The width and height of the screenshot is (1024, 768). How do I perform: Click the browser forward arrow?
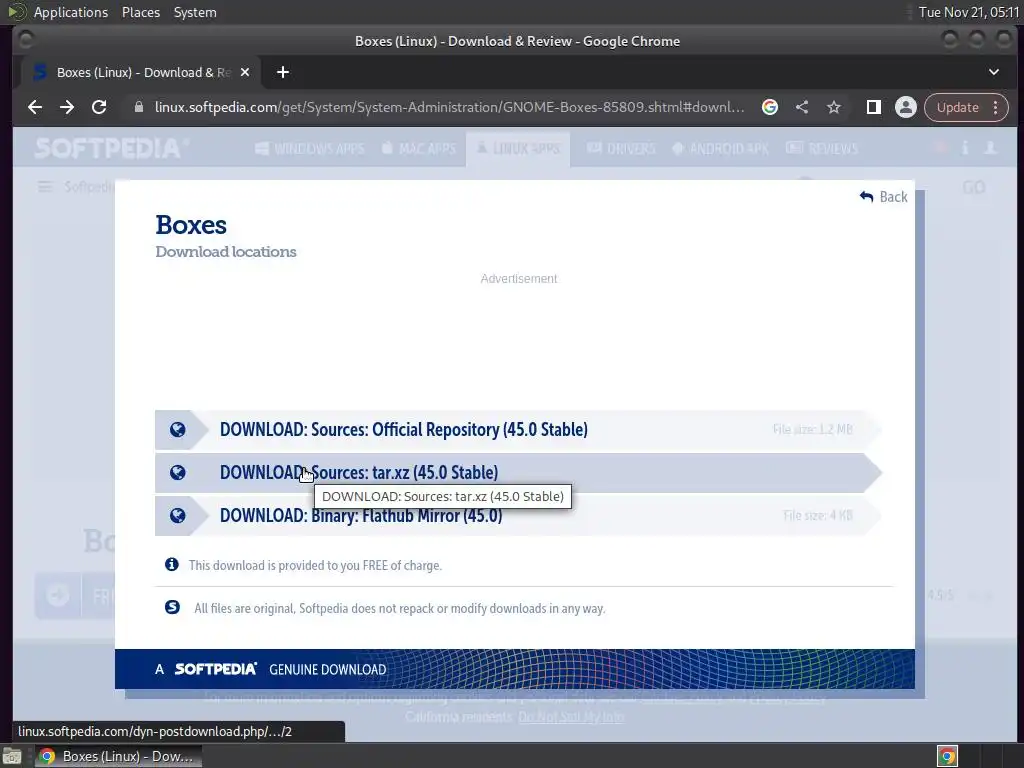[x=67, y=107]
